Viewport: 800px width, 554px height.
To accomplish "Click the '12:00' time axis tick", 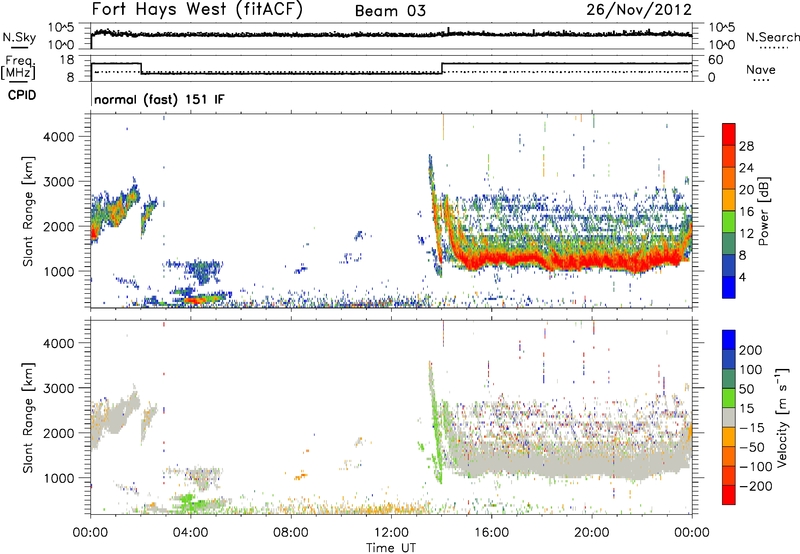I will (x=391, y=533).
